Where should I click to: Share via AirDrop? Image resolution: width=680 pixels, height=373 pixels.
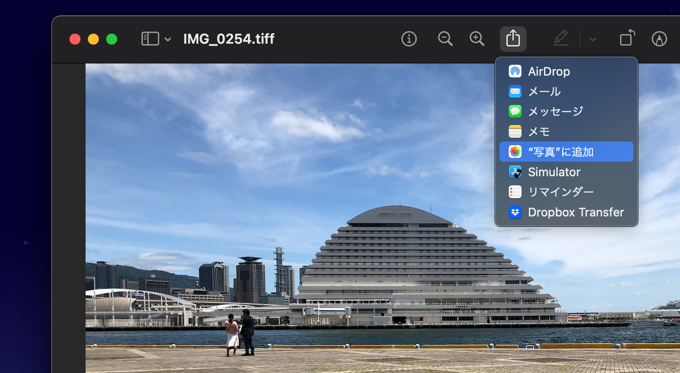[566, 72]
